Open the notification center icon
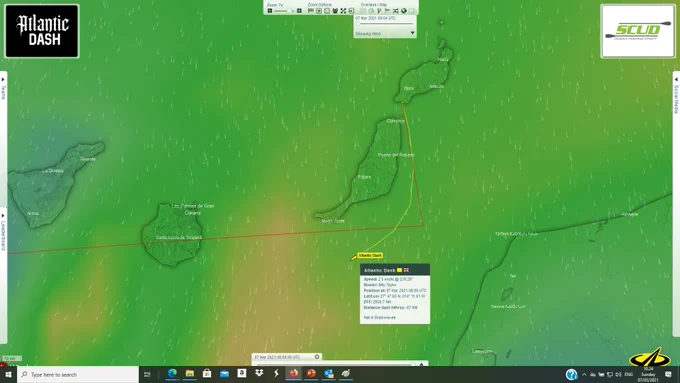680x383 pixels. (x=668, y=374)
